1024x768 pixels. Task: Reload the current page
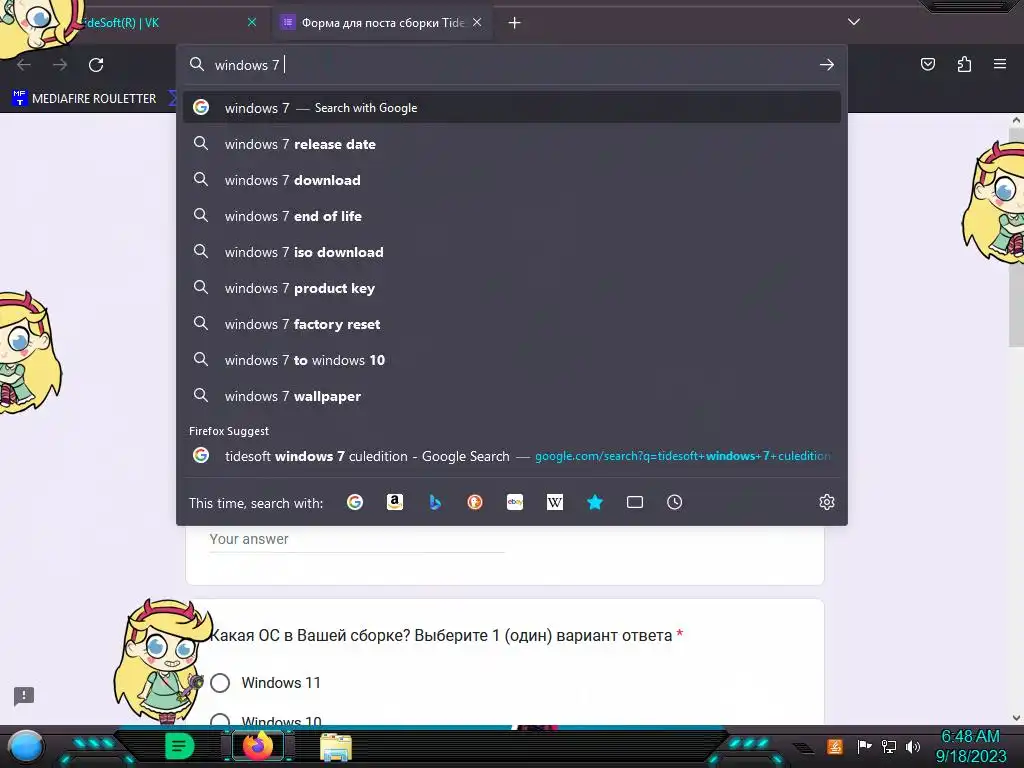(96, 65)
